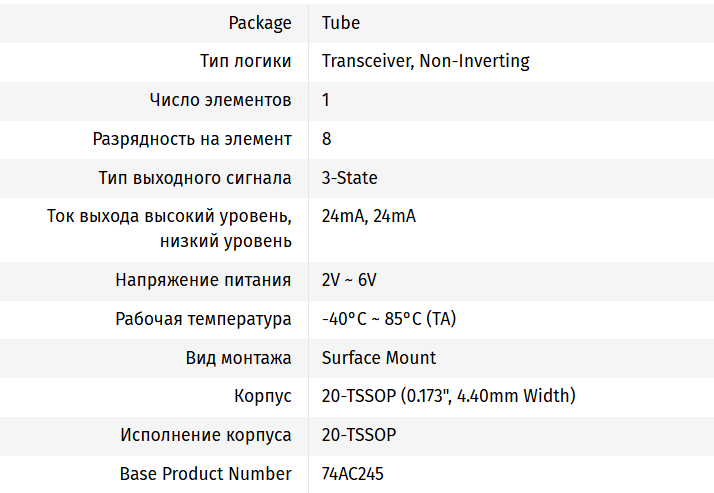
Task: Click the Тип логики label
Action: [246, 61]
